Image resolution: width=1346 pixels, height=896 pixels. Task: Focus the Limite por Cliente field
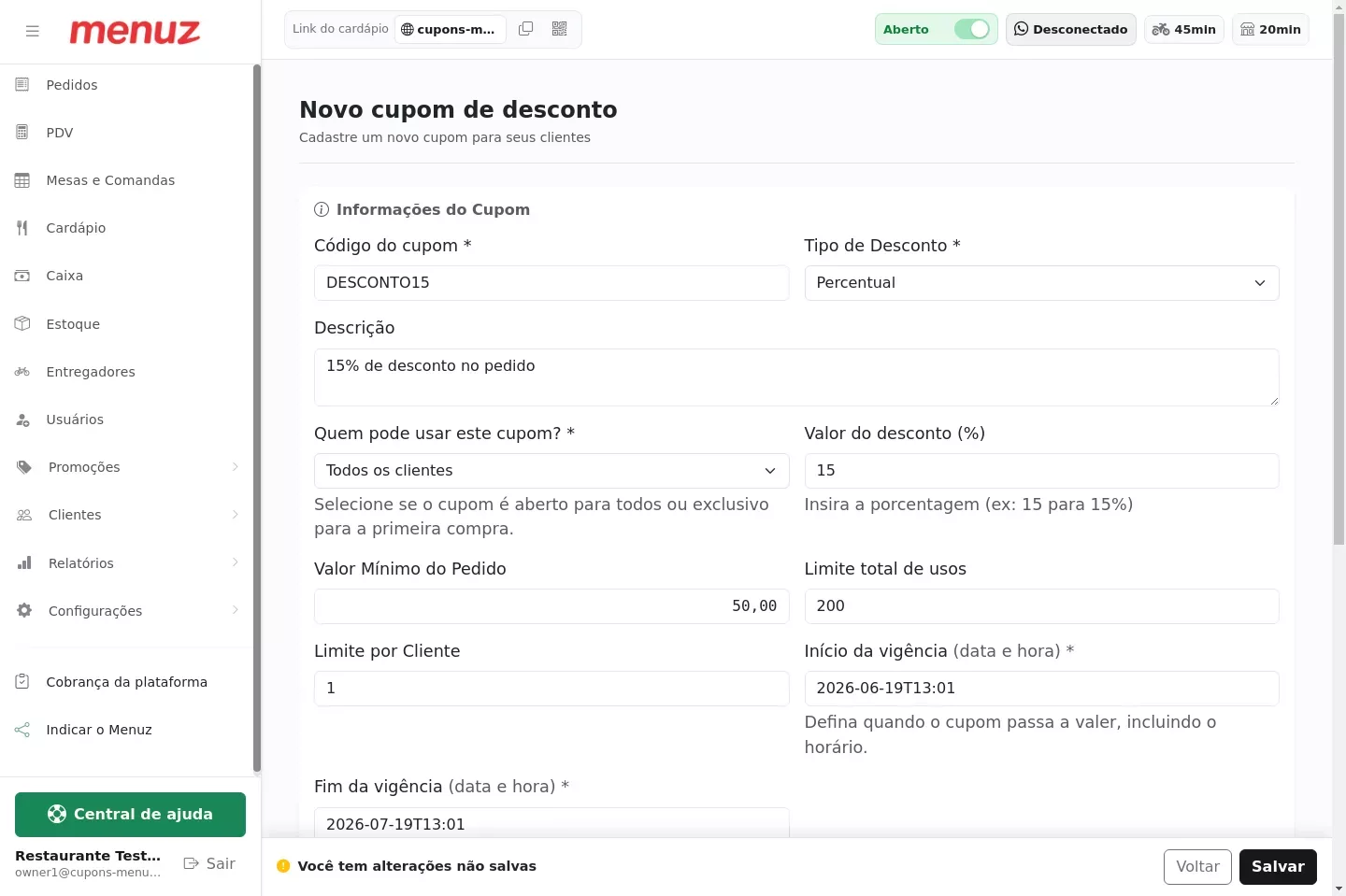coord(551,689)
